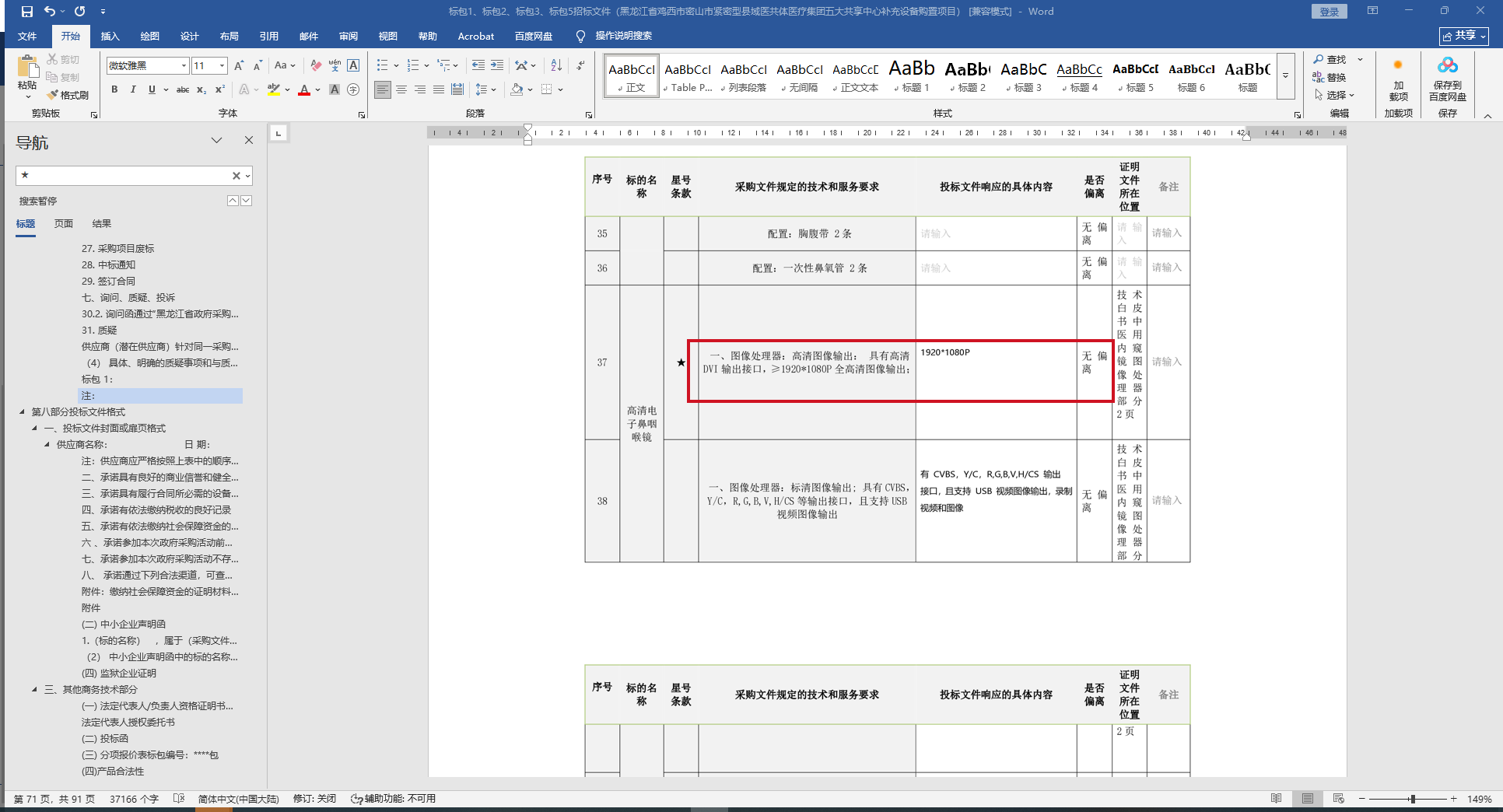The width and height of the screenshot is (1503, 812).
Task: Switch to the 插入 (Insert) ribbon tab
Action: [110, 37]
